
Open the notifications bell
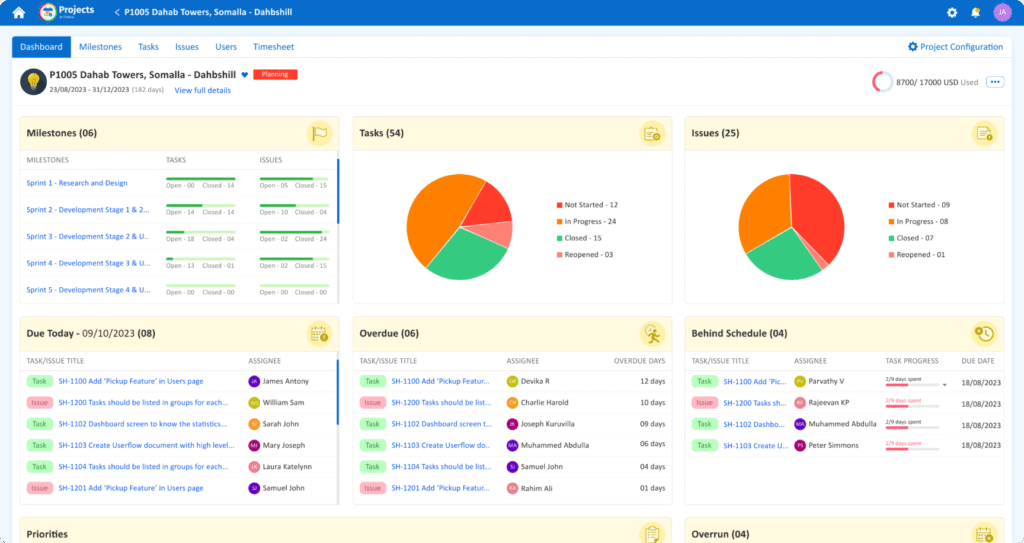coord(976,12)
